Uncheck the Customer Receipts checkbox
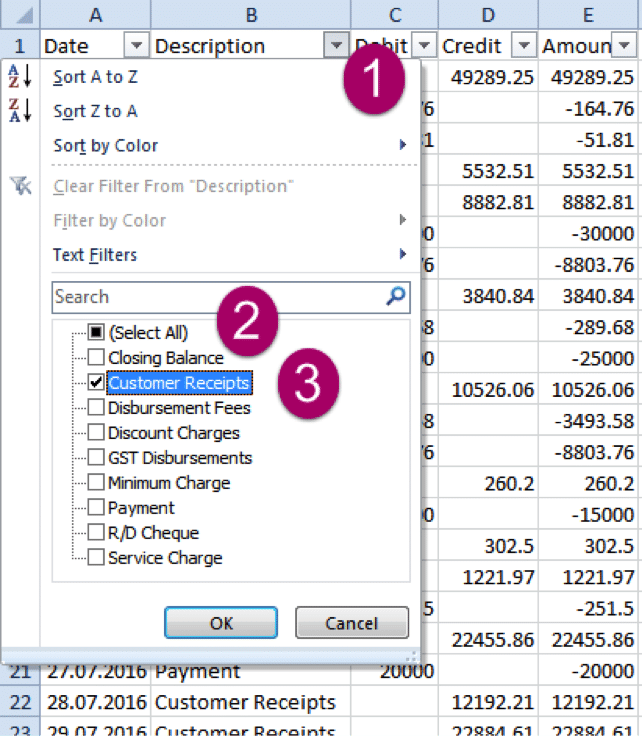 pos(96,383)
